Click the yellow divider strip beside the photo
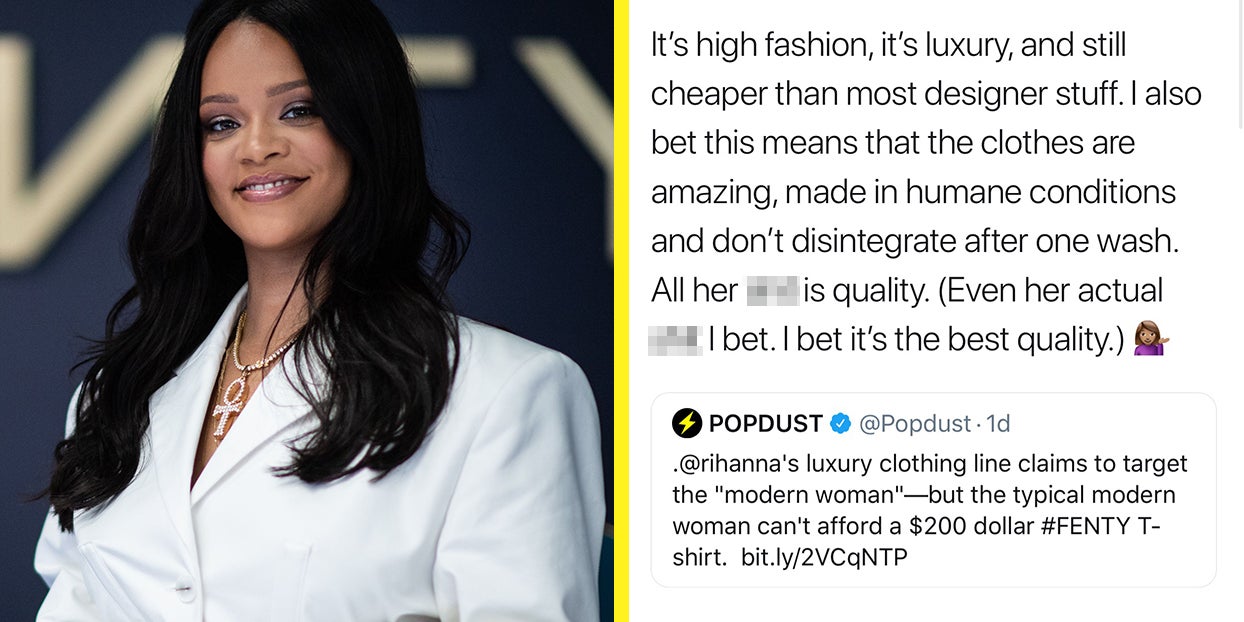This screenshot has width=1244, height=622. tap(621, 311)
